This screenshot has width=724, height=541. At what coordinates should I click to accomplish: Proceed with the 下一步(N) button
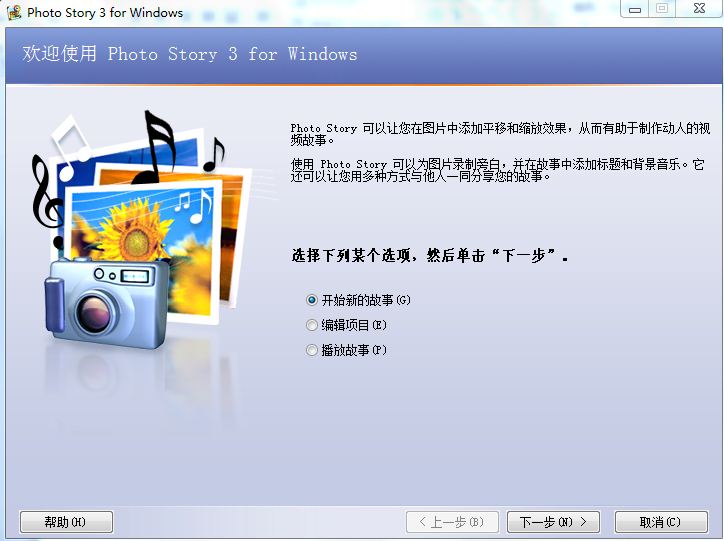point(553,522)
